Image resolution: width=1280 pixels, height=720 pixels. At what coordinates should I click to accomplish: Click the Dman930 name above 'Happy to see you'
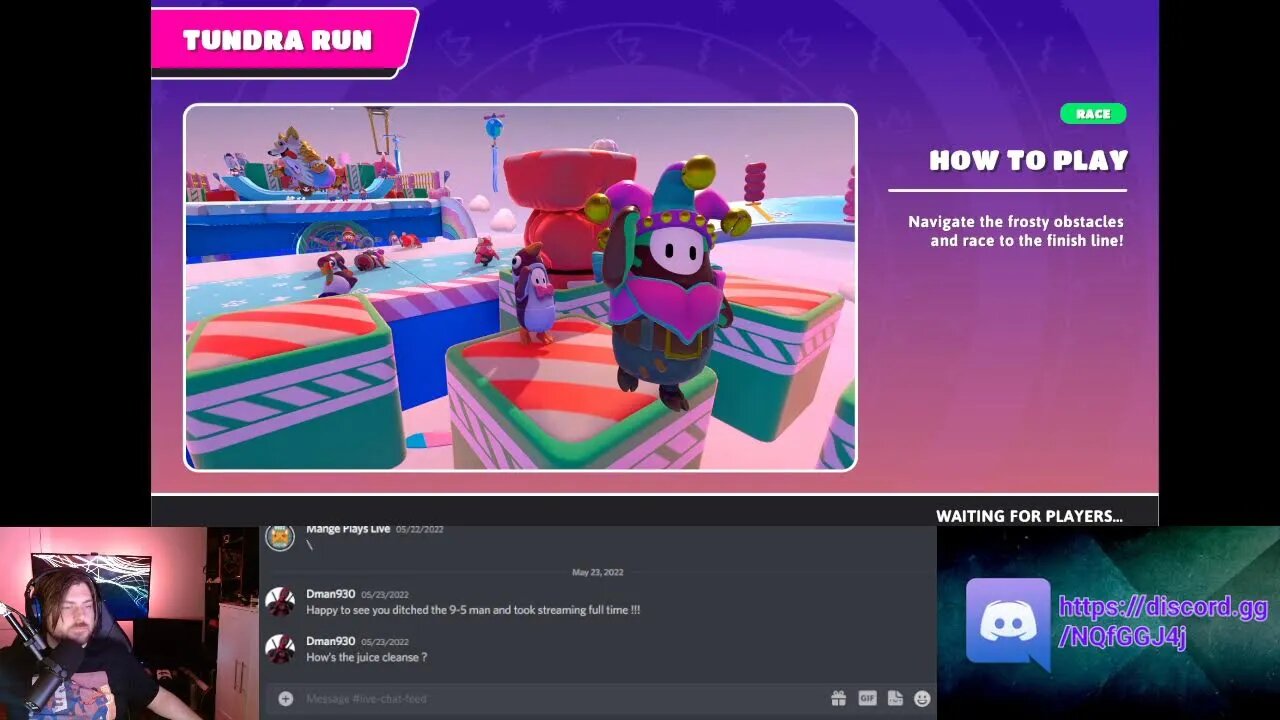pos(330,594)
